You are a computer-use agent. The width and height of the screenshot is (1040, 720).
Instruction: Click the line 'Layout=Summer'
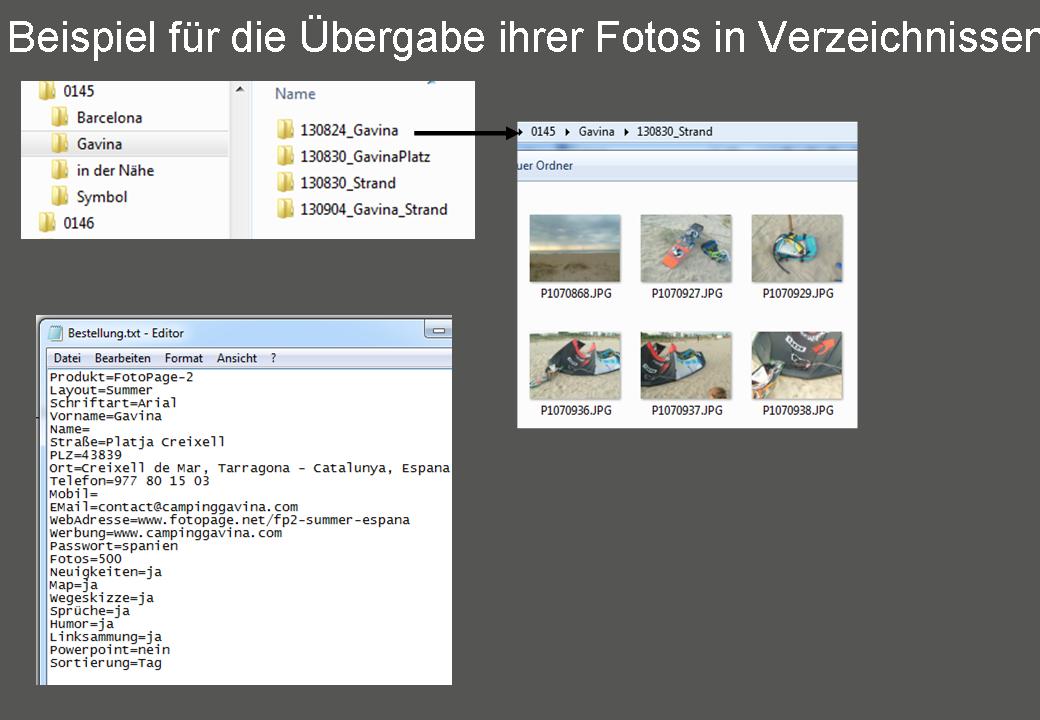[x=101, y=390]
